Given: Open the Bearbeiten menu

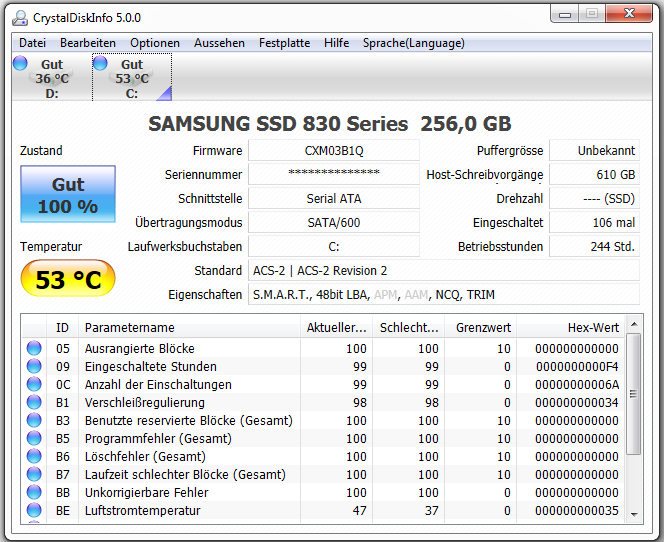Looking at the screenshot, I should (88, 43).
